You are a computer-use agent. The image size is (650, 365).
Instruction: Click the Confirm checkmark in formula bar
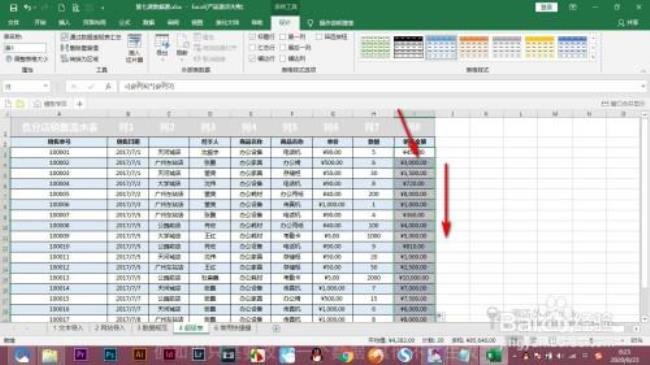coord(91,86)
